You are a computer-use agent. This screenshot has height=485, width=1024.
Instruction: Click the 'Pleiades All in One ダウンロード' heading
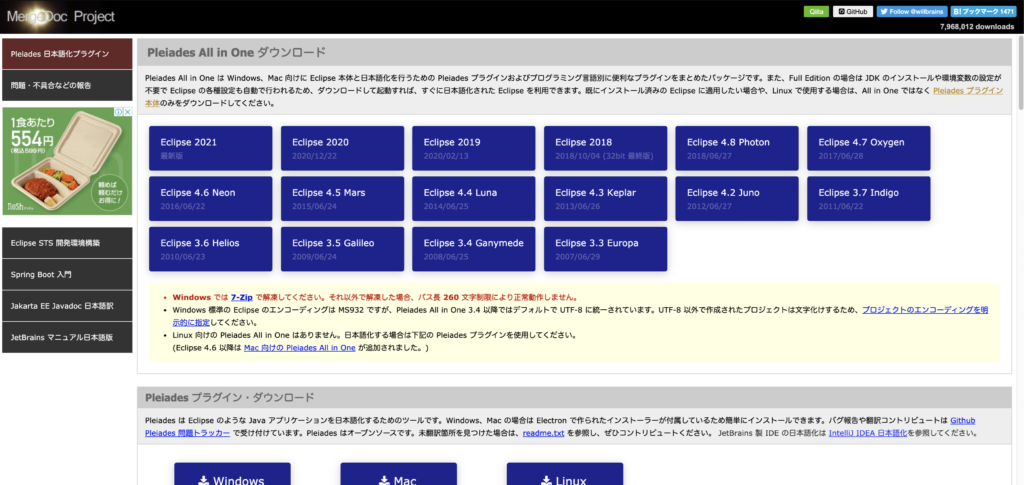236,52
